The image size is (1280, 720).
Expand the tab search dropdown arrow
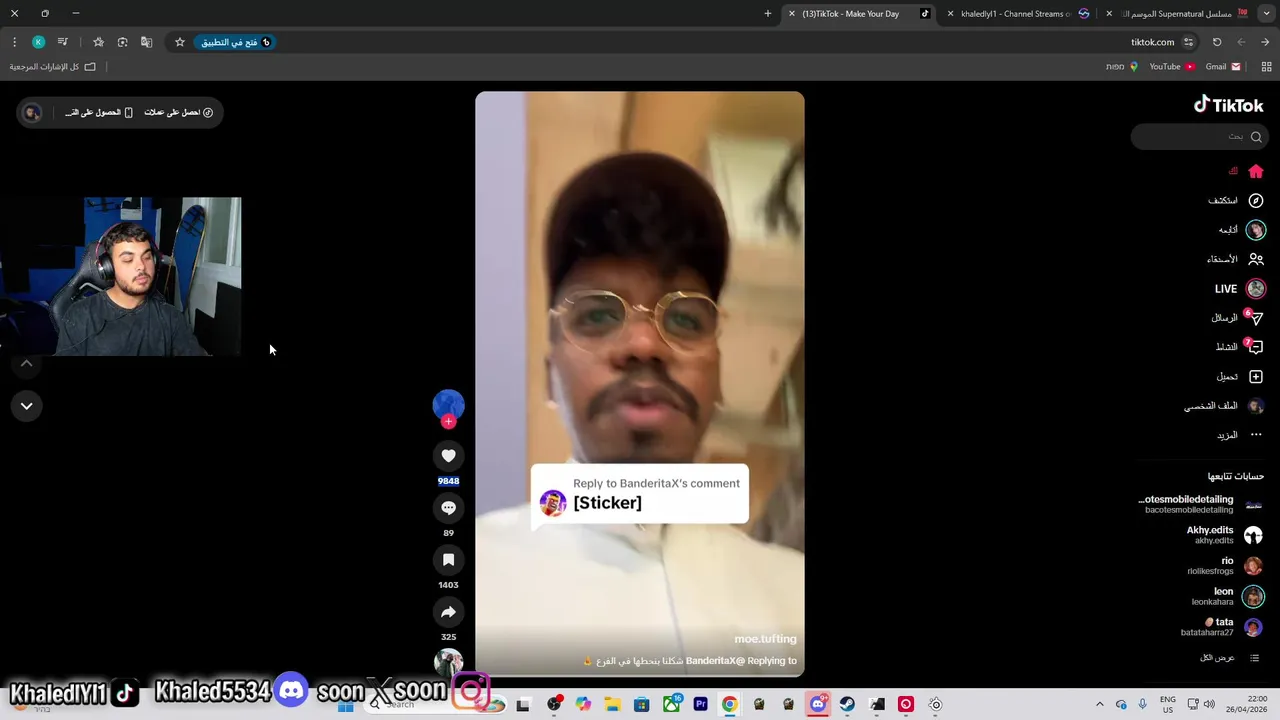[1265, 14]
